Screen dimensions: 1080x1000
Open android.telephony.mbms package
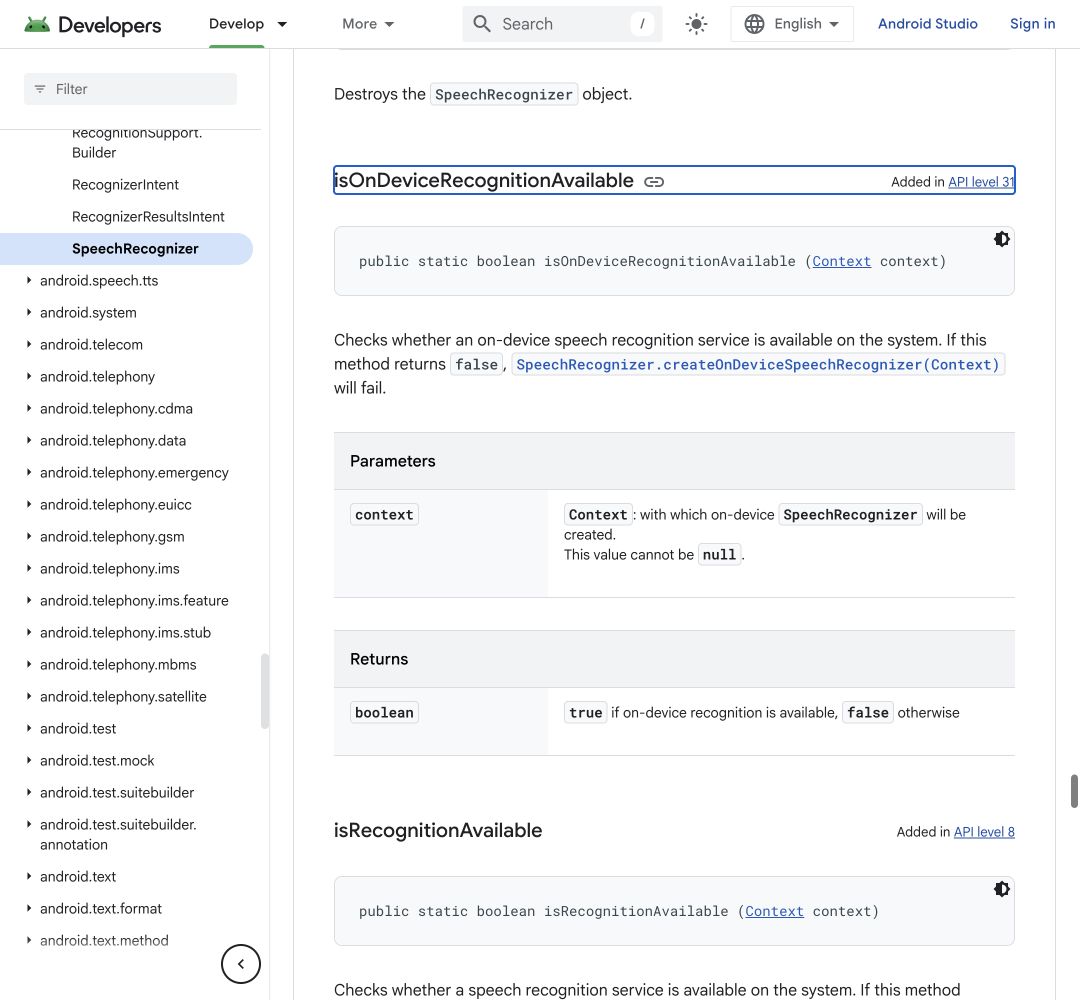click(118, 665)
